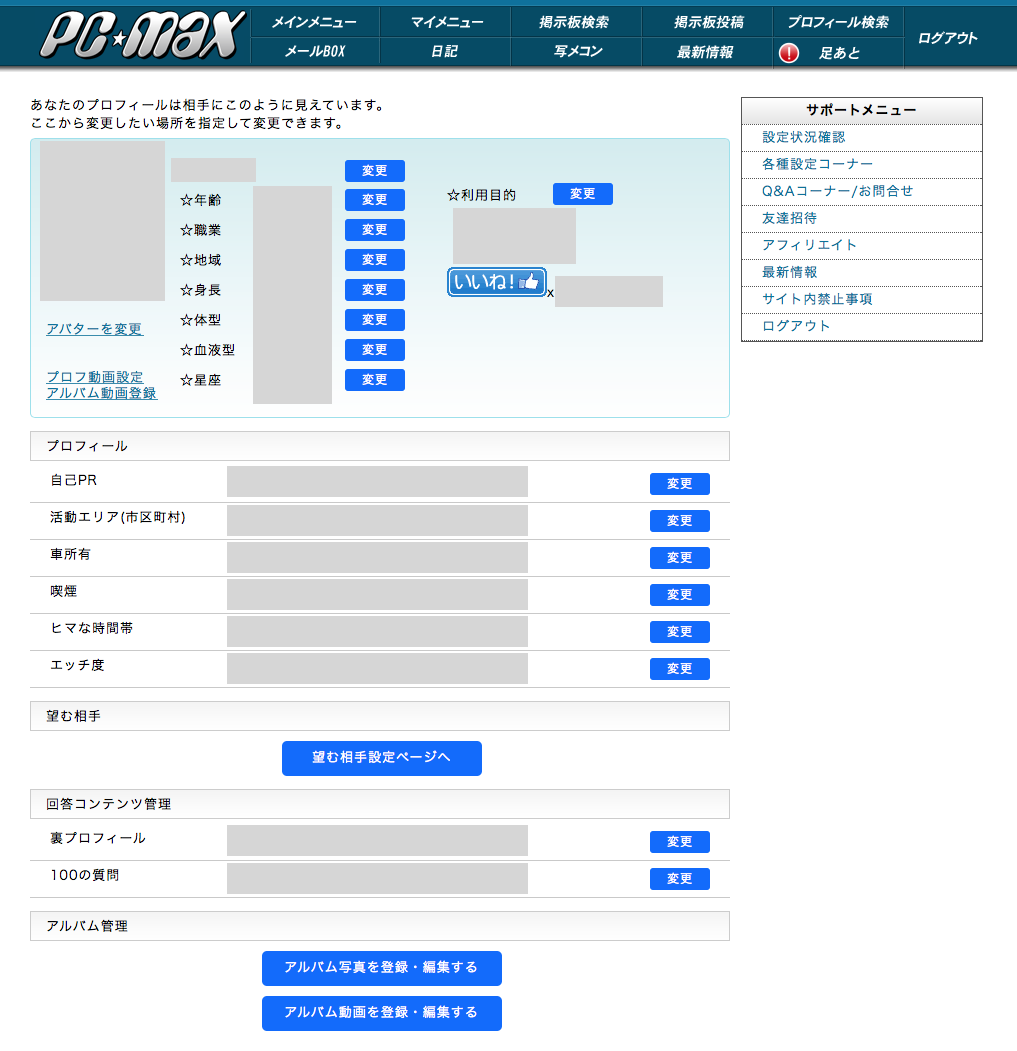Viewport: 1017px width, 1051px height.
Task: Edit the 自己PR profile entry
Action: pos(679,484)
